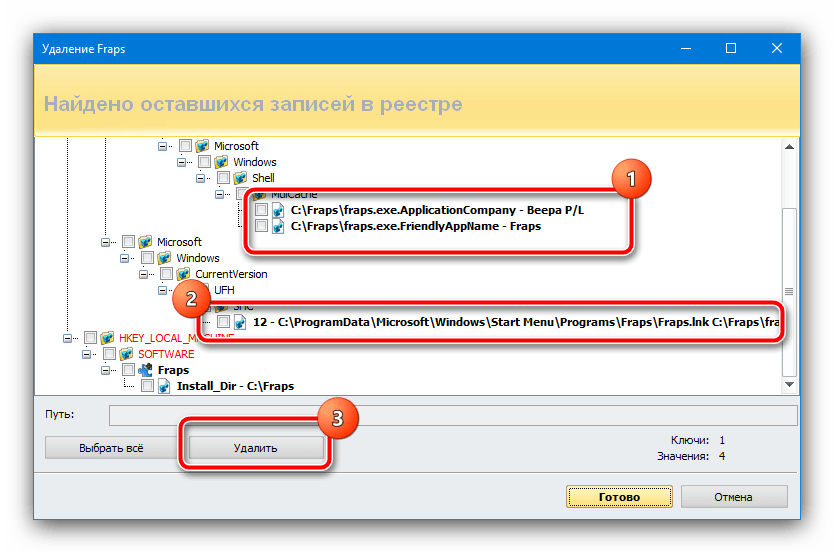Click into the Путь path field
834x553 pixels.
453,415
